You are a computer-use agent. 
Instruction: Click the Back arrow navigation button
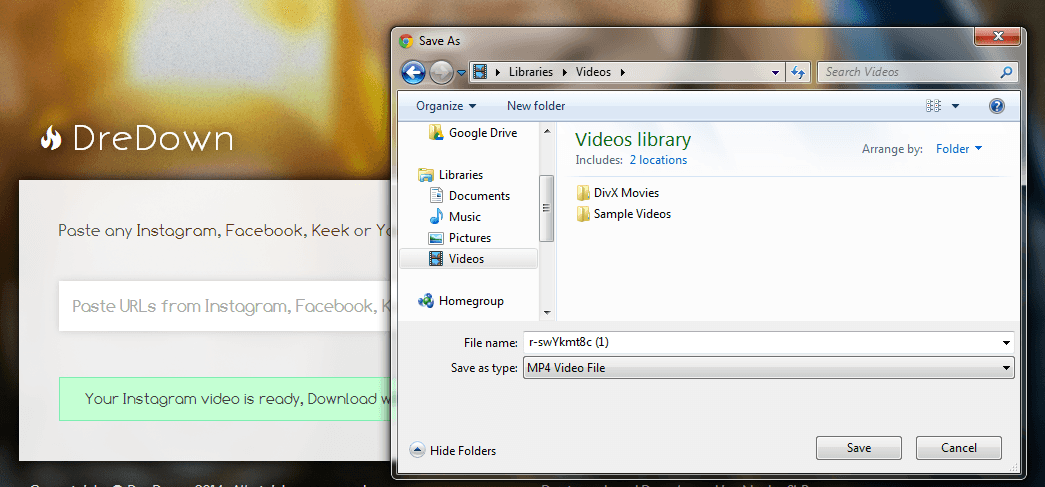click(x=414, y=72)
